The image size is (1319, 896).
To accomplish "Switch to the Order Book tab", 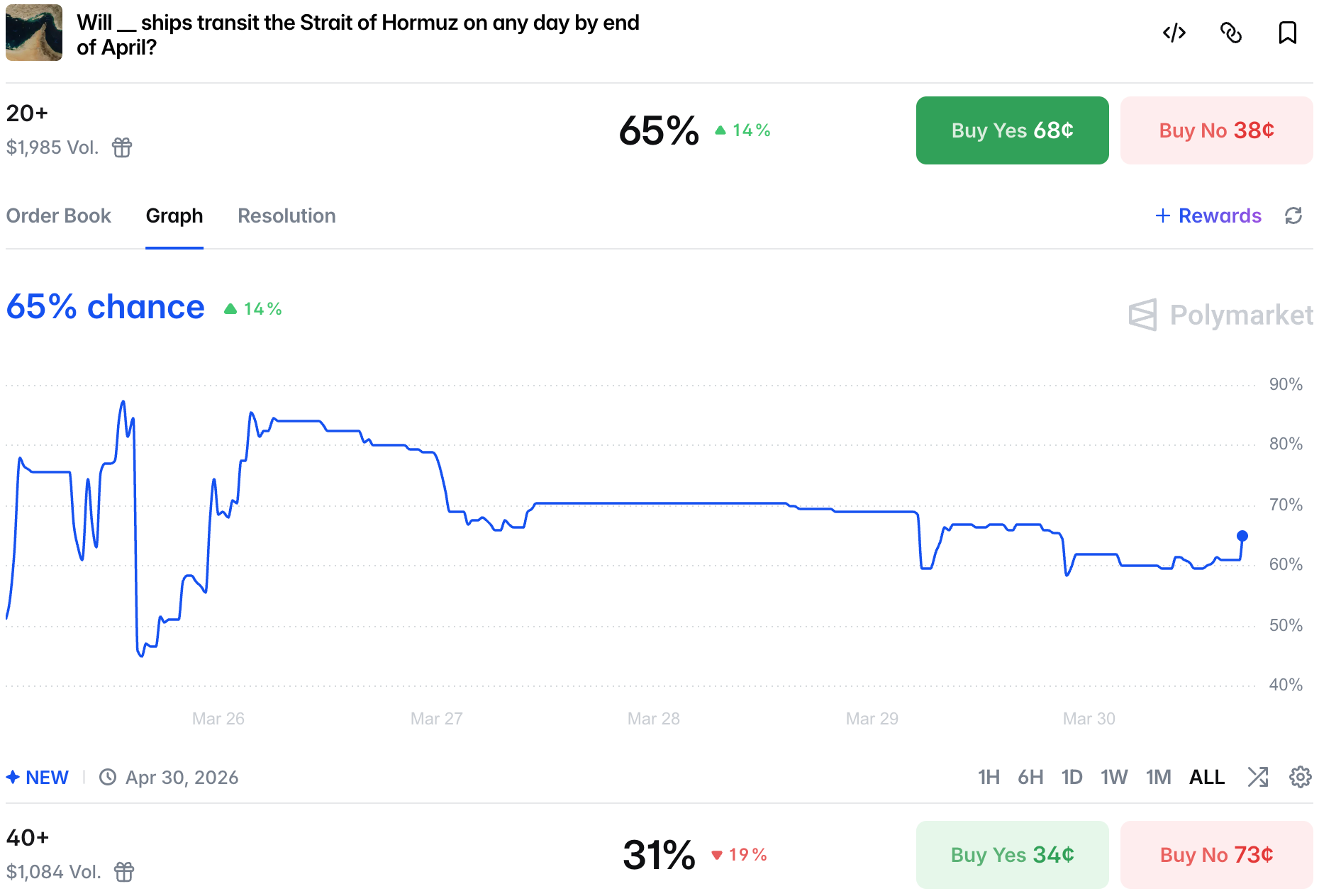I will click(59, 215).
